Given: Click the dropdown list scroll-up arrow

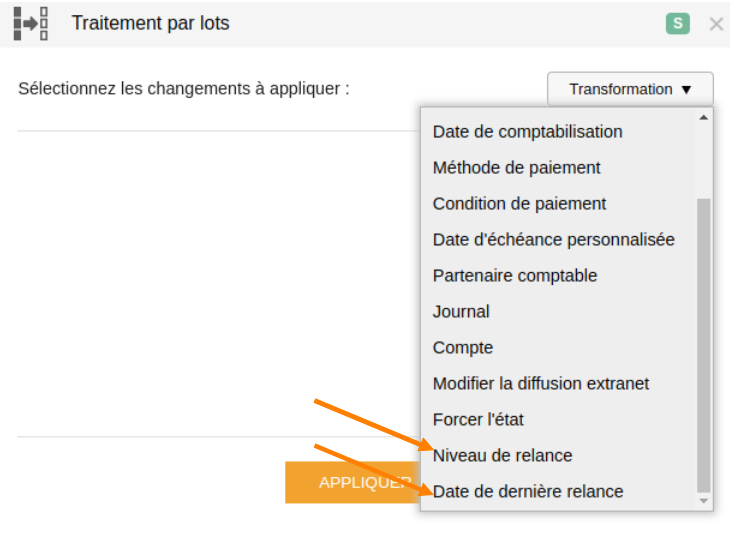Looking at the screenshot, I should pyautogui.click(x=703, y=117).
